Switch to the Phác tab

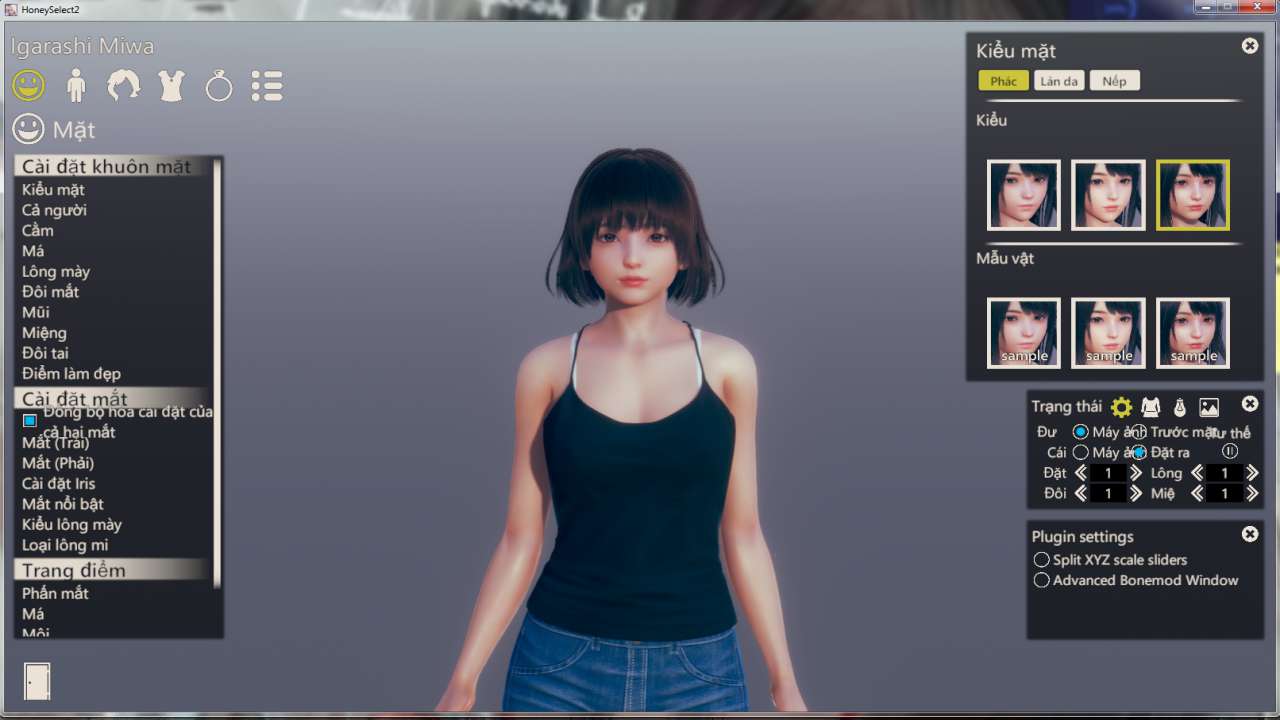(1003, 81)
